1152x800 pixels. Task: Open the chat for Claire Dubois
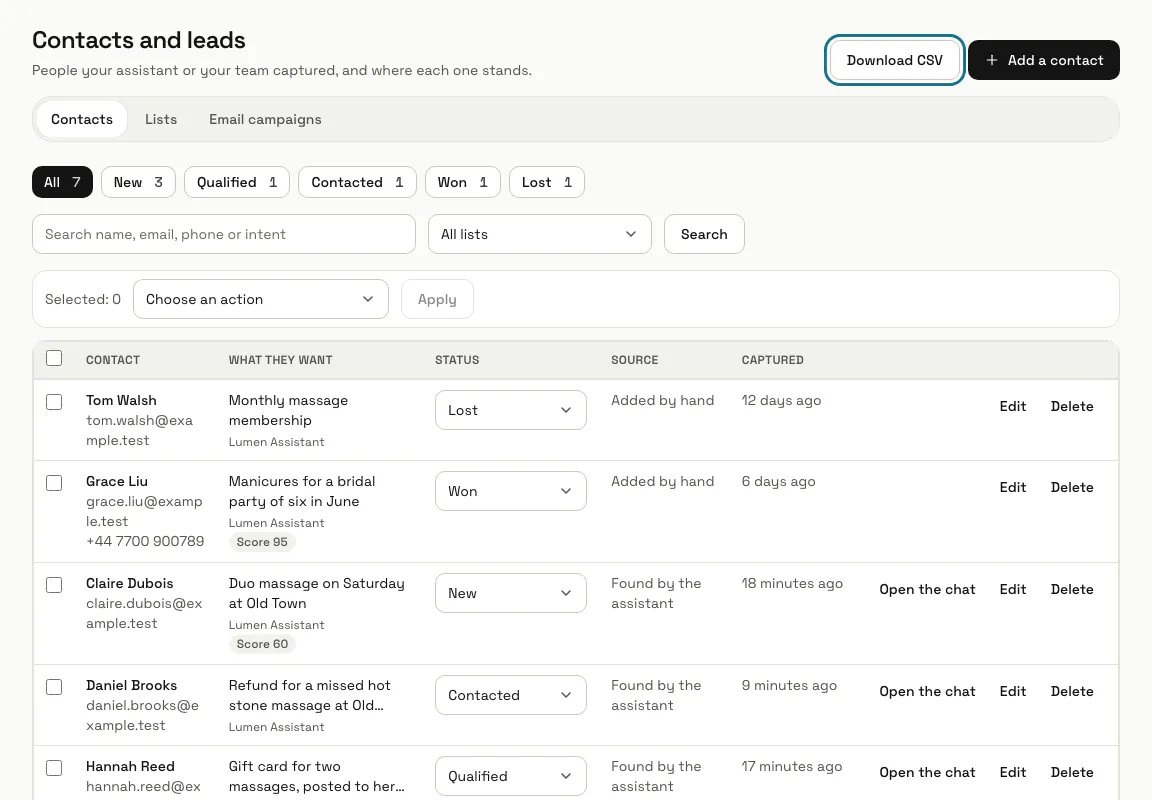pos(927,589)
